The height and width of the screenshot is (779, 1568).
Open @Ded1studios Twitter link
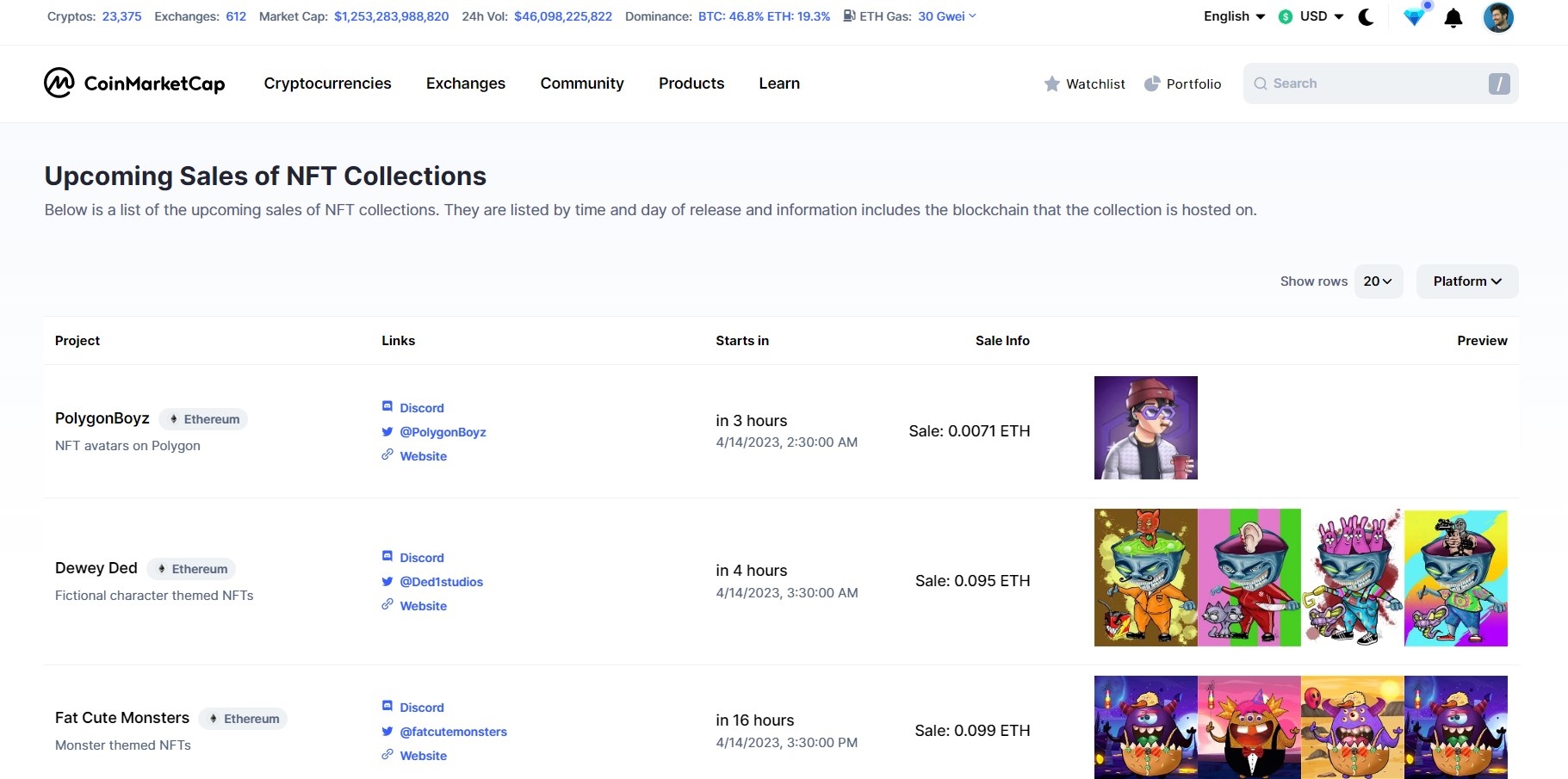[x=441, y=582]
